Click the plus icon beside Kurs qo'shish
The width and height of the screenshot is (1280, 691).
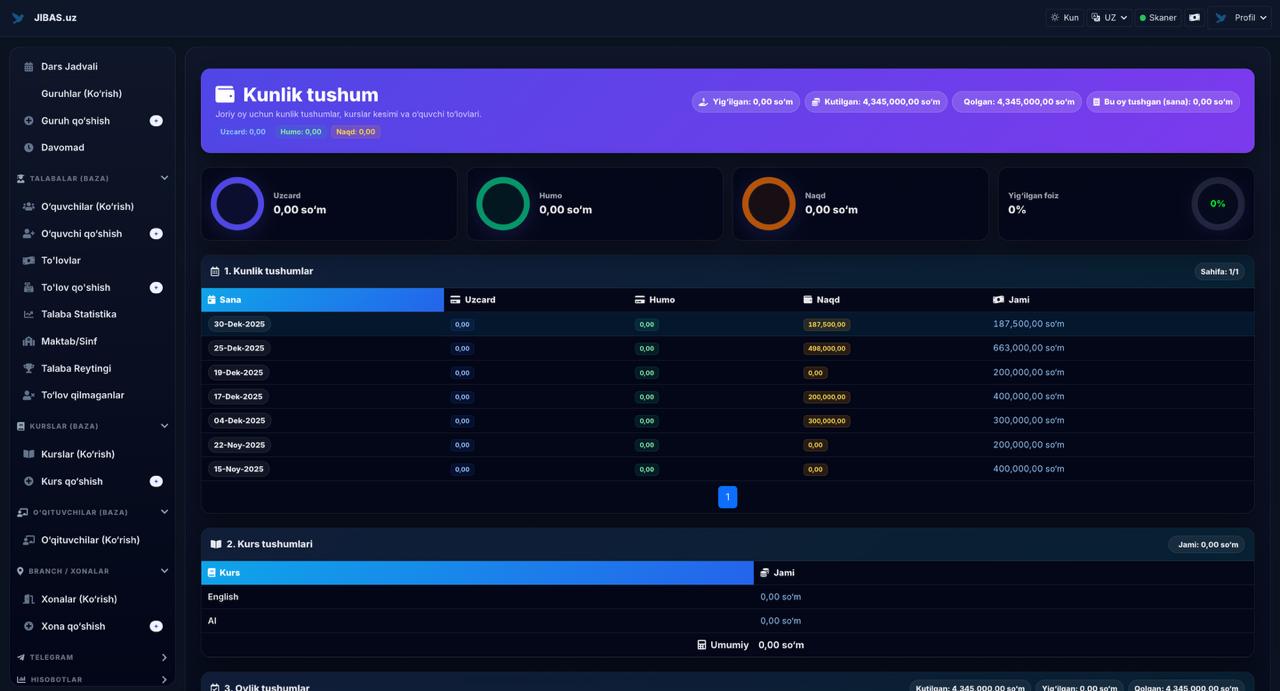pyautogui.click(x=156, y=482)
